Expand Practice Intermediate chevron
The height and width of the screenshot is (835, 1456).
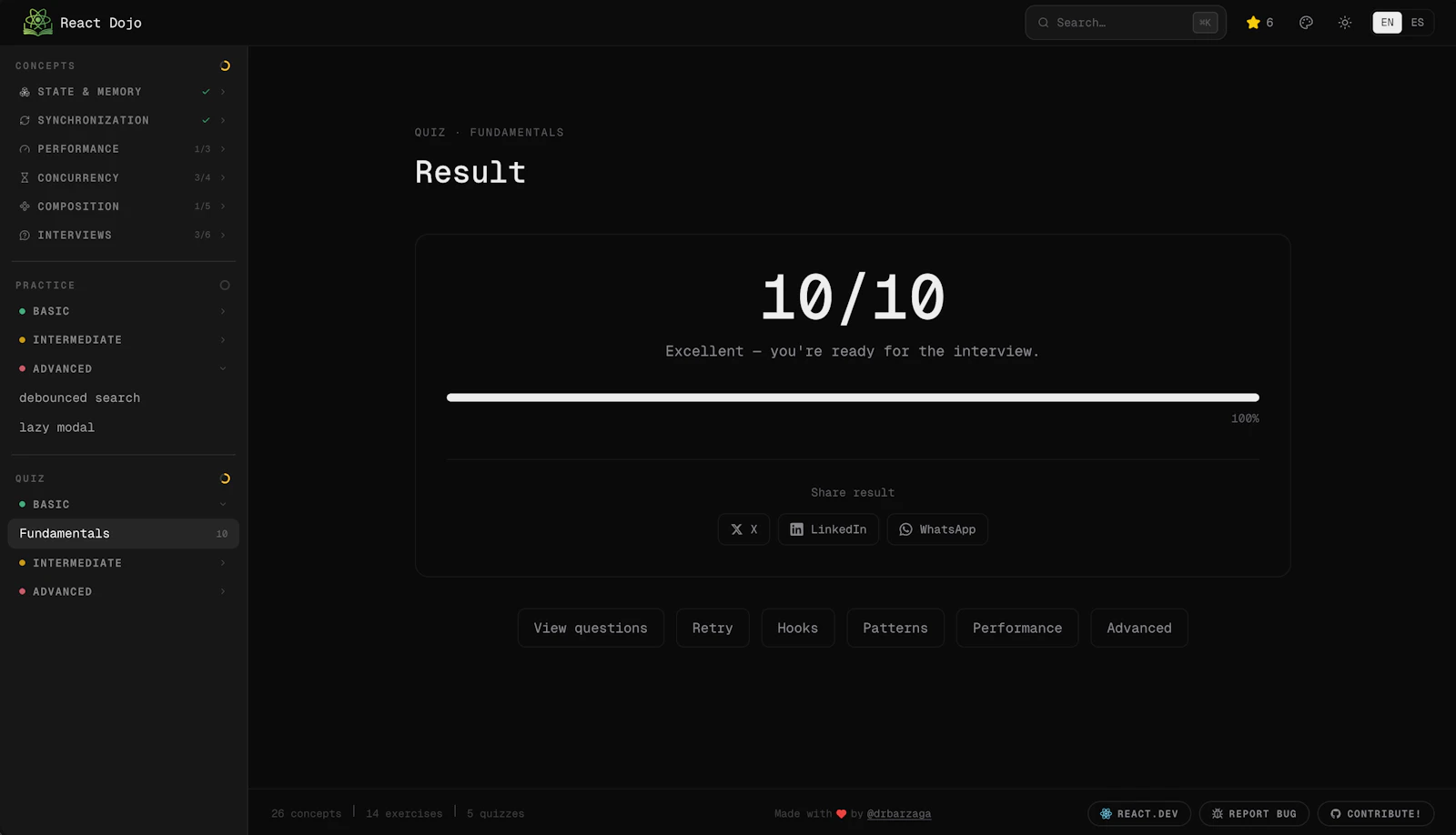tap(223, 340)
